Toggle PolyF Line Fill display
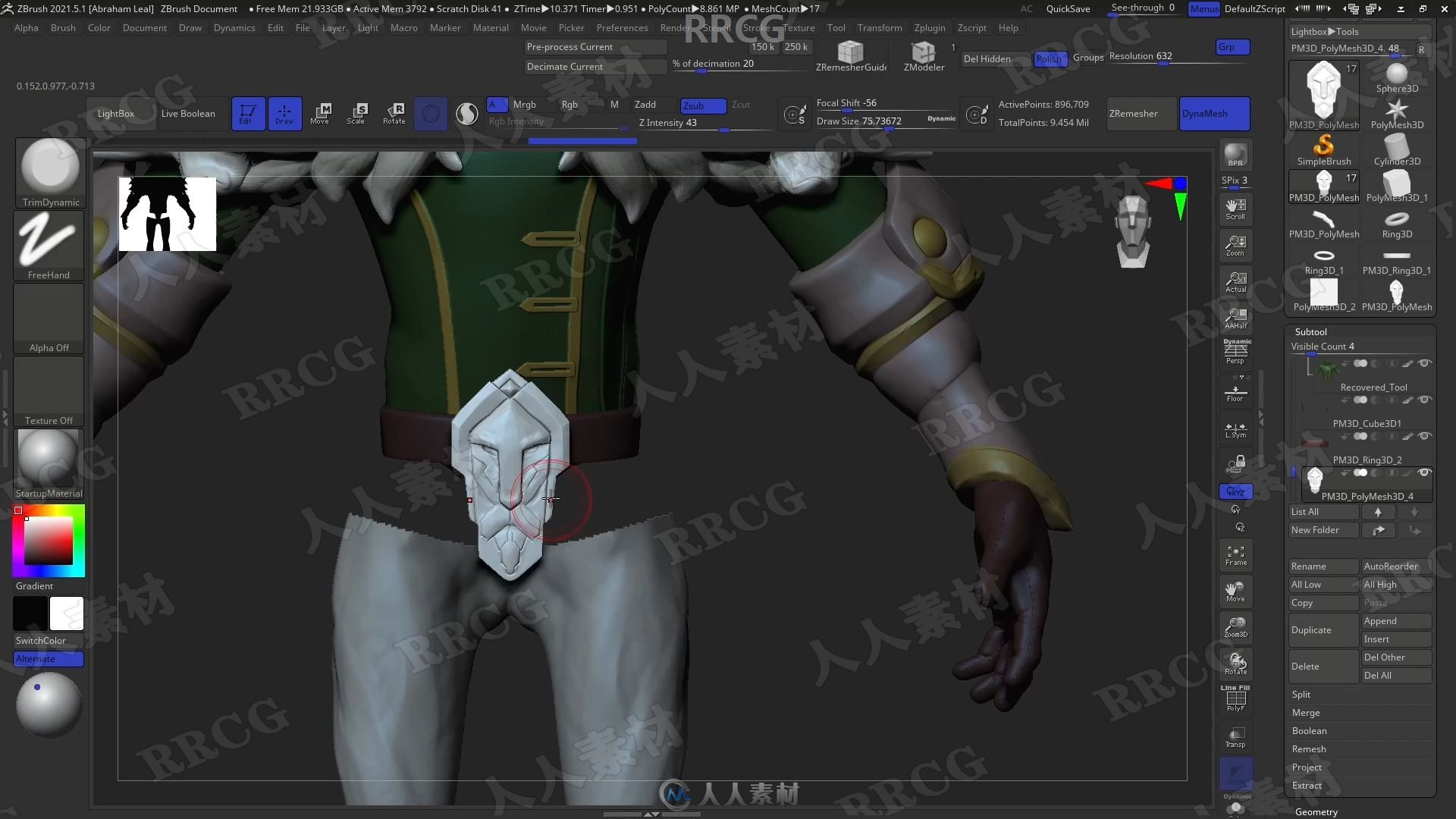Screen dimensions: 1456x819 (x=1235, y=699)
